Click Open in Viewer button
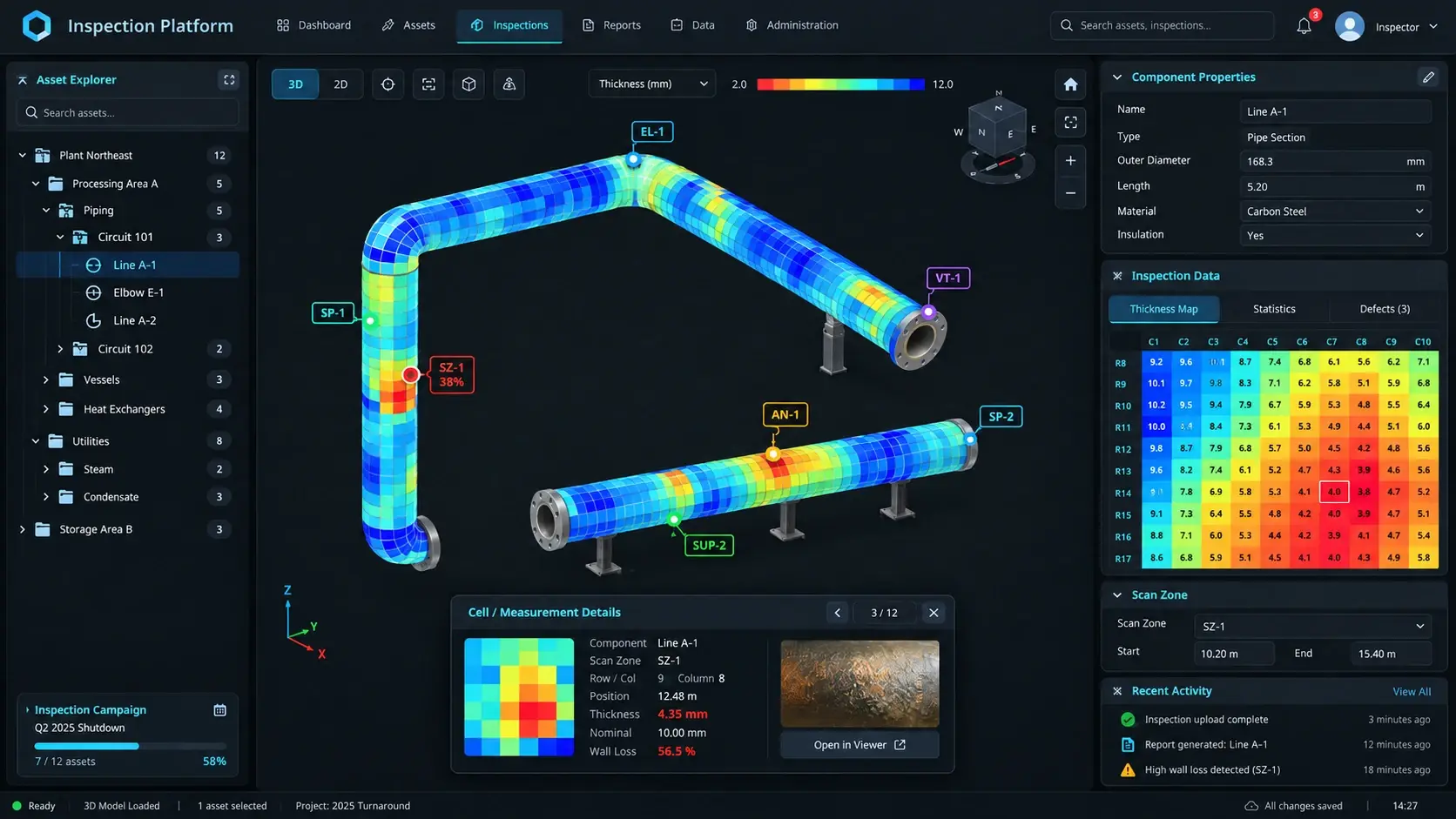 859,745
